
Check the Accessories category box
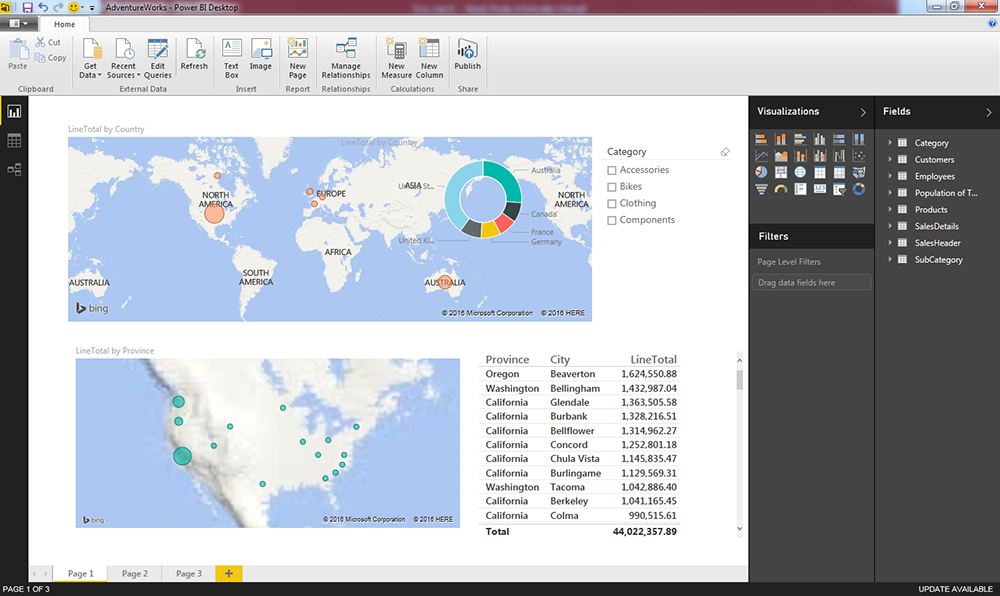tap(612, 170)
